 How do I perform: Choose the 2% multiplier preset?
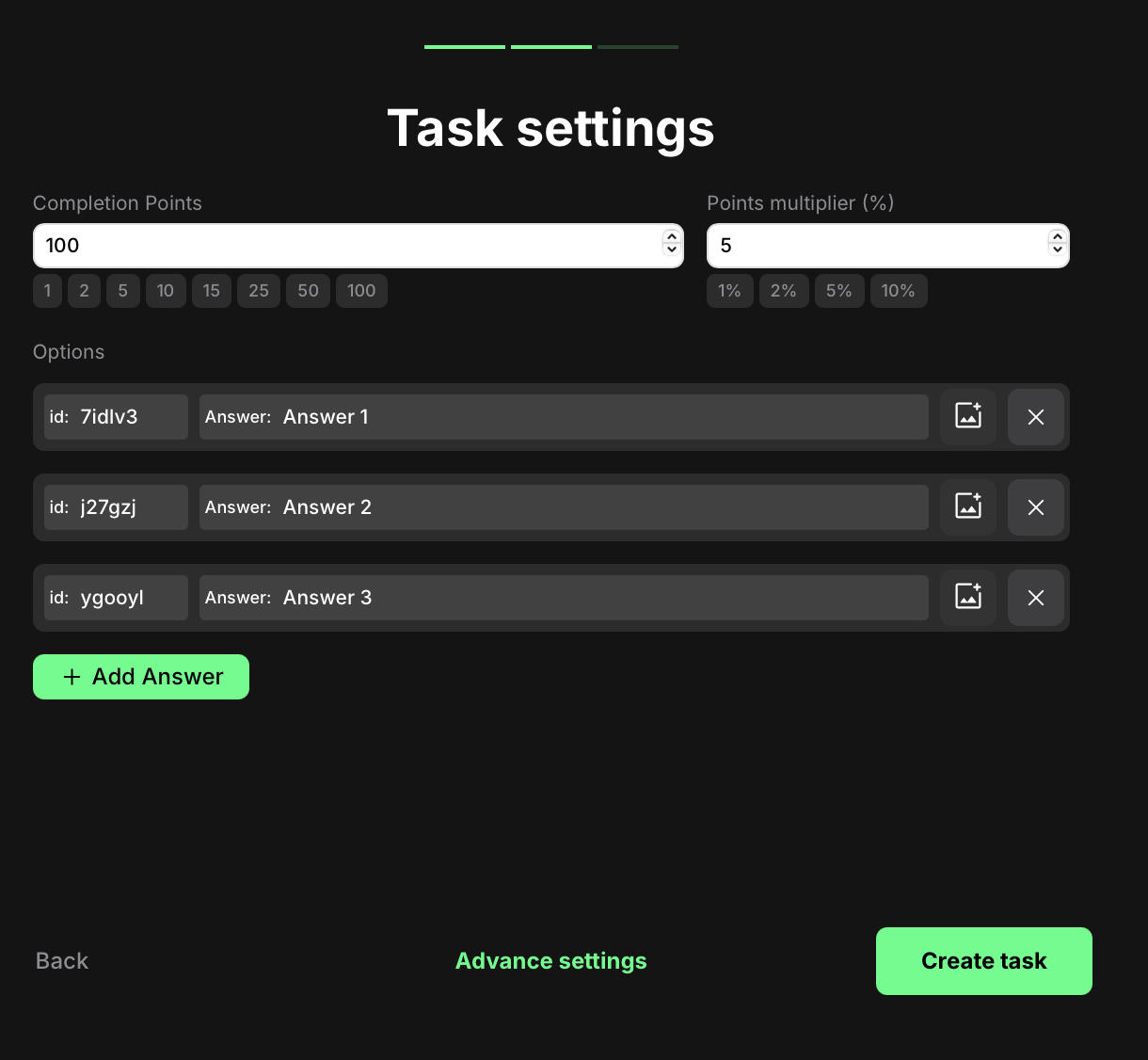click(784, 291)
